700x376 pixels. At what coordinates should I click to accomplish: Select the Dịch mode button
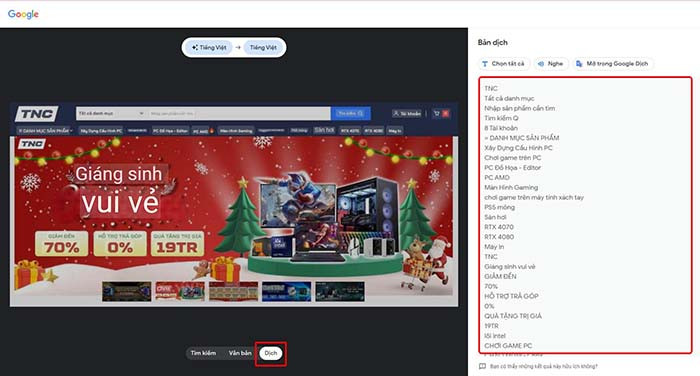coord(271,353)
